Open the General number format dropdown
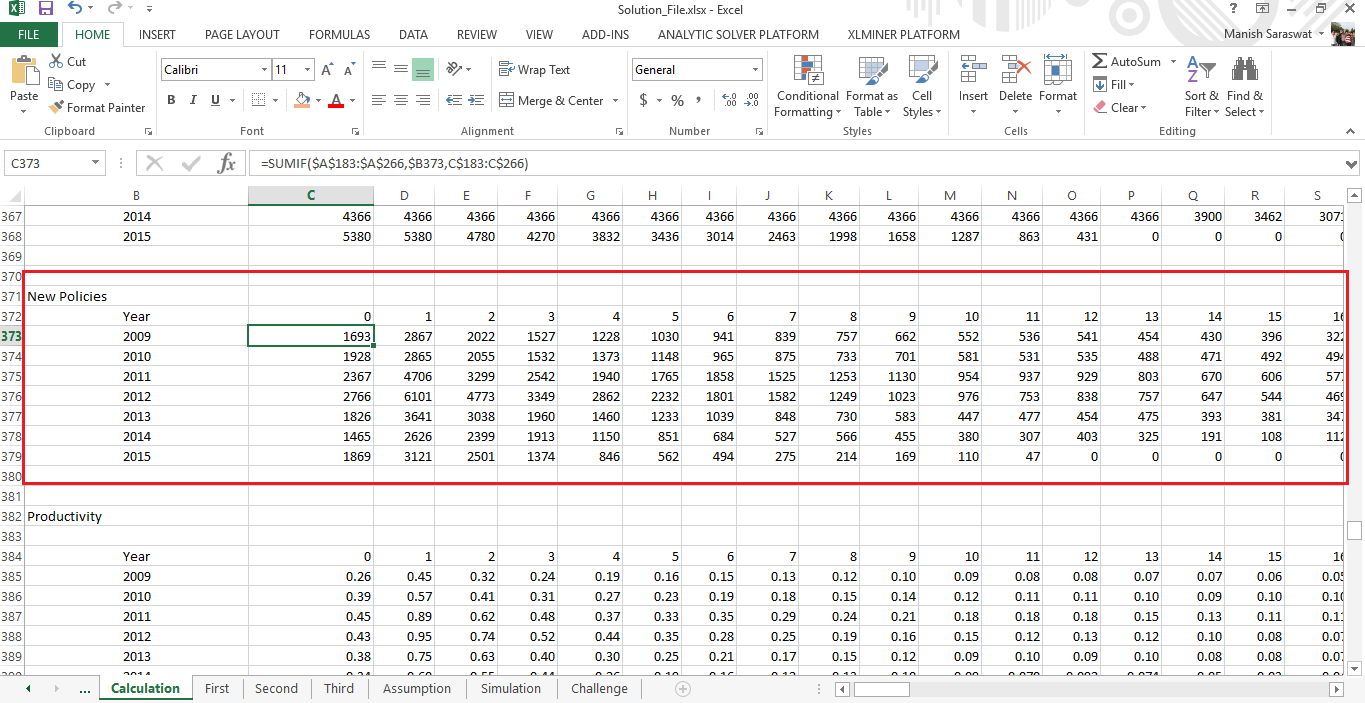This screenshot has height=703, width=1365. click(x=755, y=70)
